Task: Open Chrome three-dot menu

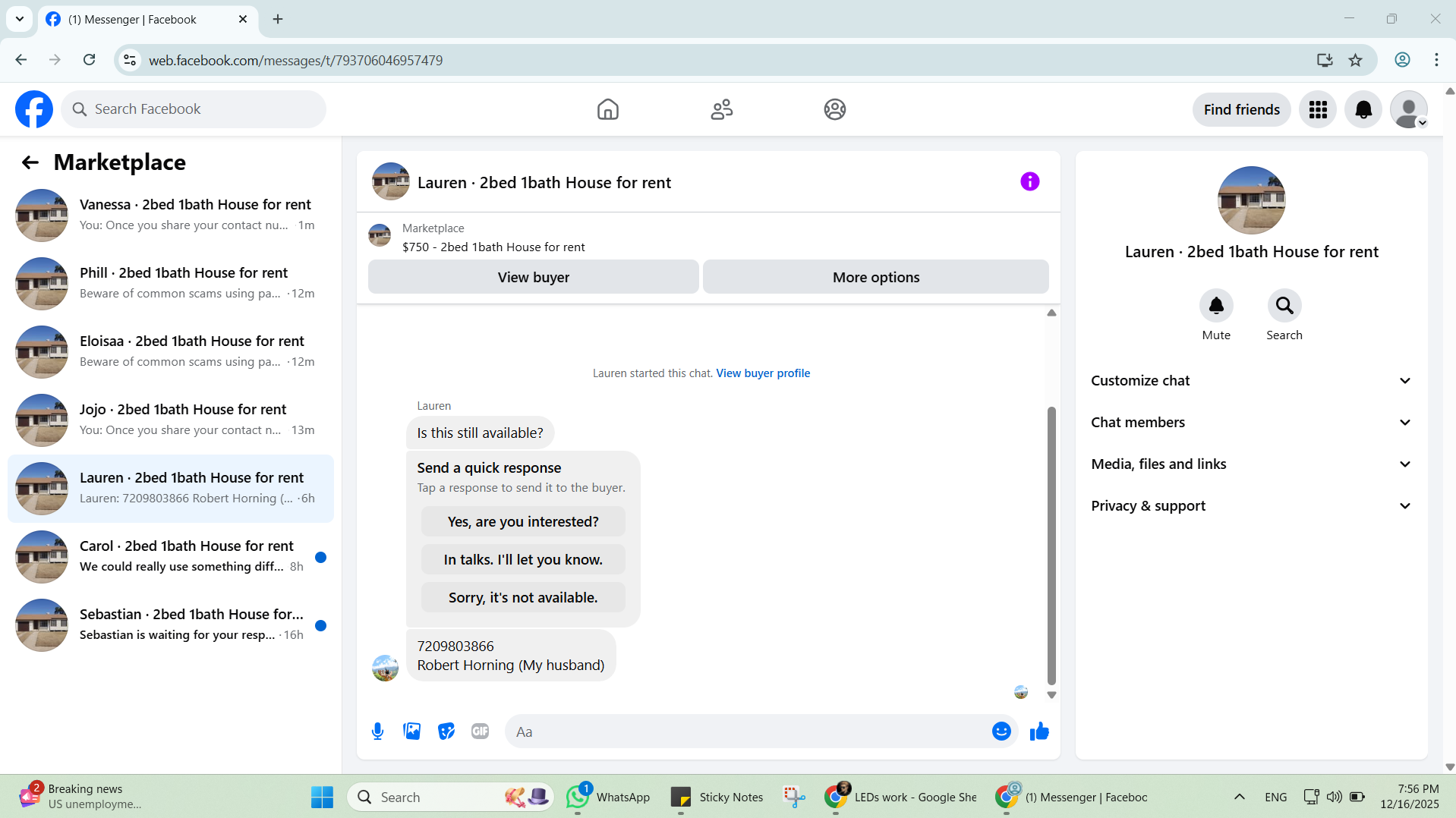Action: pyautogui.click(x=1436, y=60)
